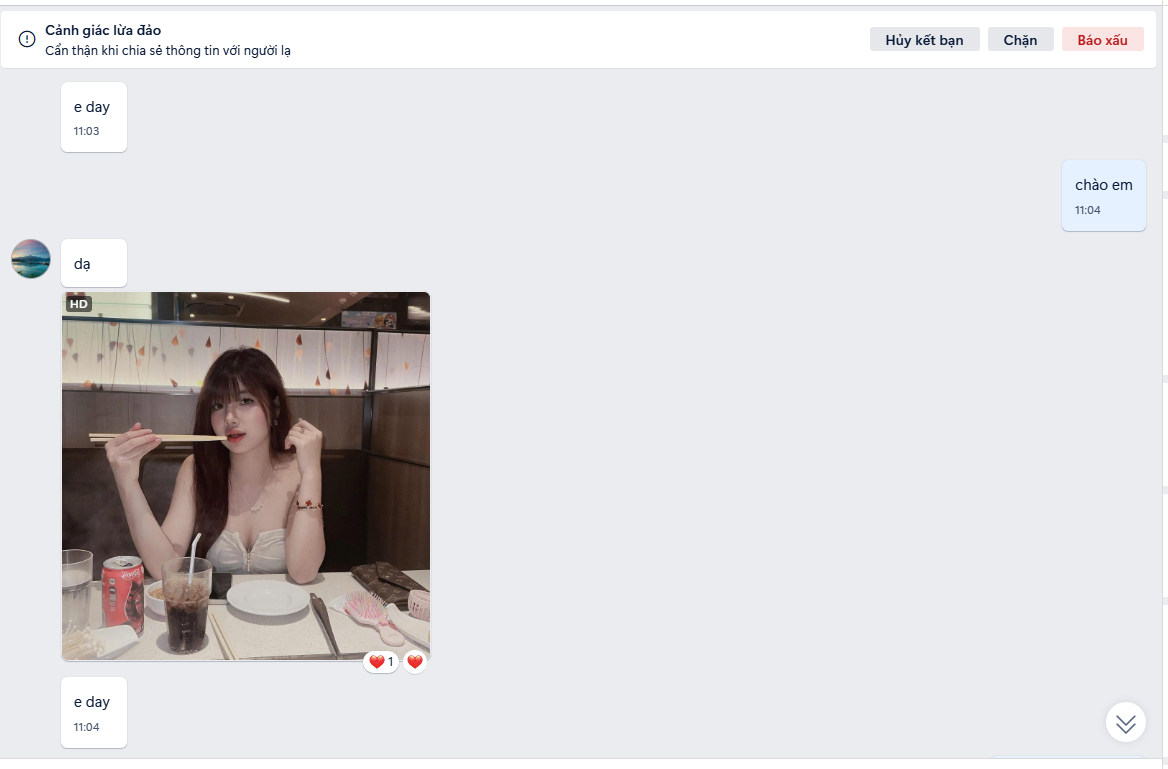React with the heart icon beside the count
Image resolution: width=1168 pixels, height=769 pixels.
(x=415, y=662)
